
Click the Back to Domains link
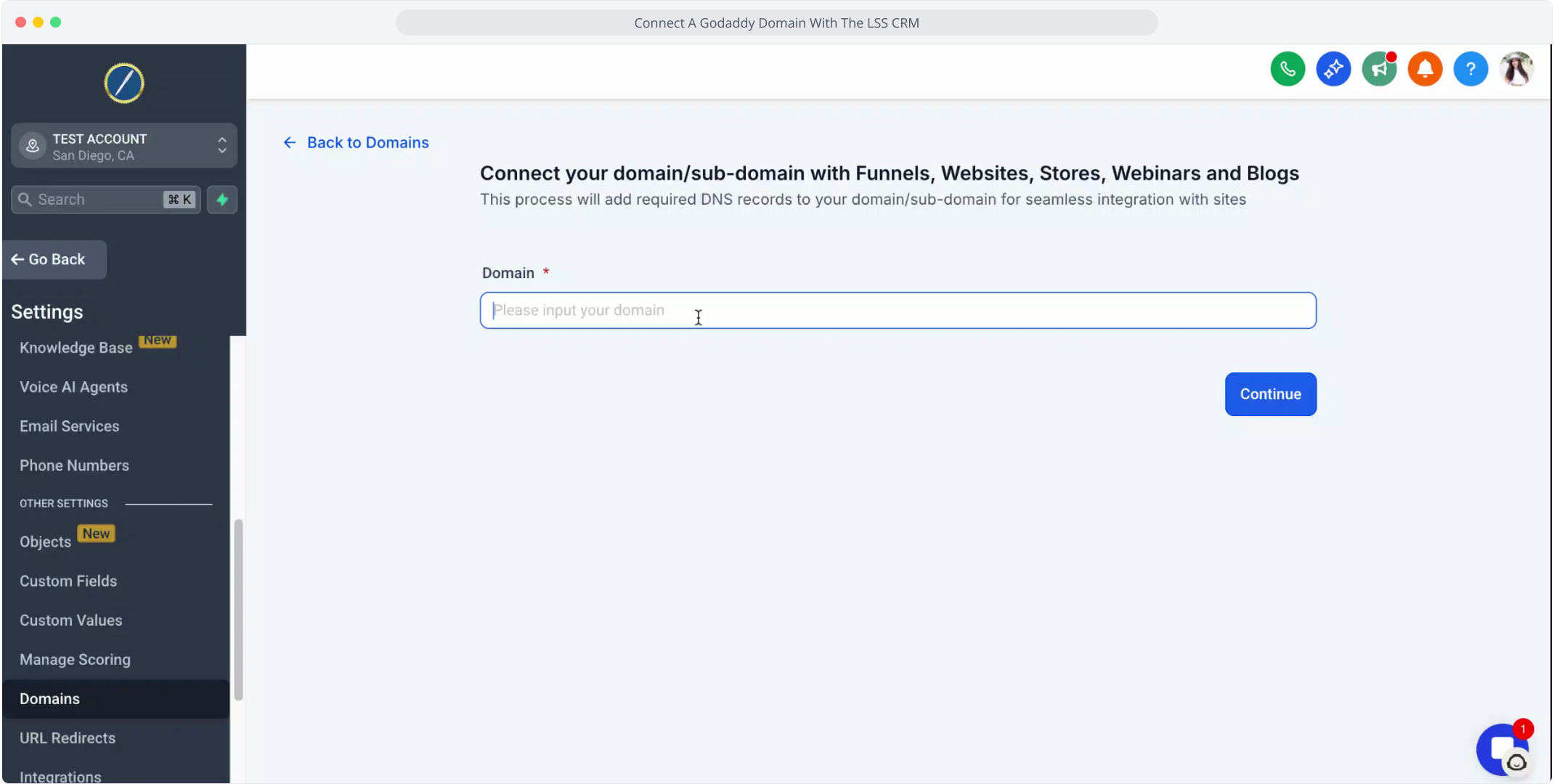tap(368, 142)
